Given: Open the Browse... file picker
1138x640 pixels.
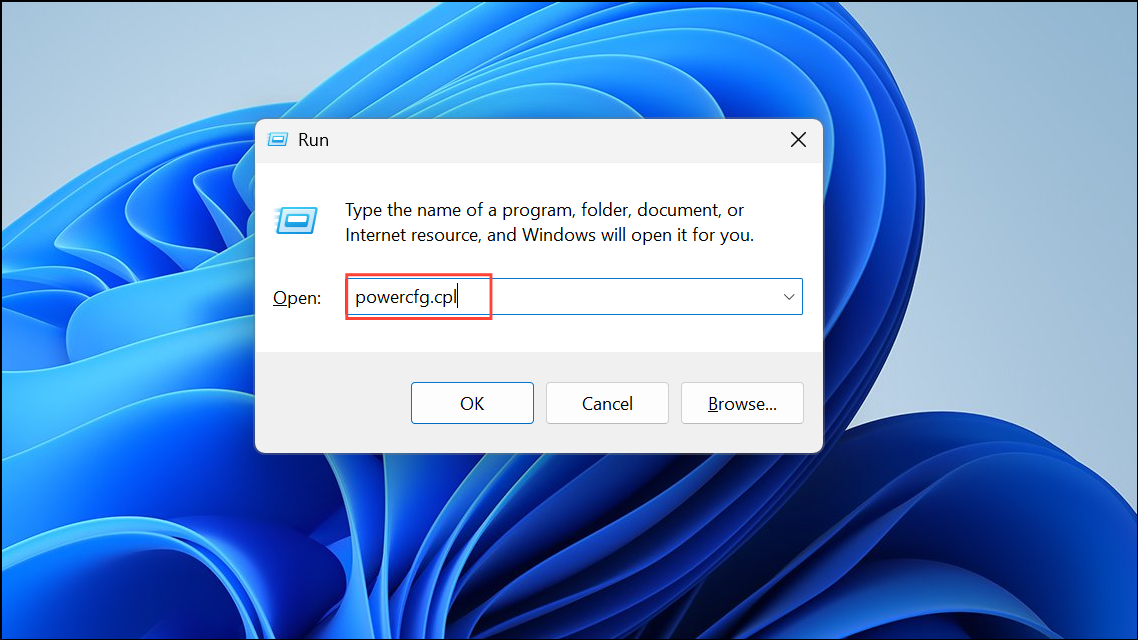Looking at the screenshot, I should (742, 403).
